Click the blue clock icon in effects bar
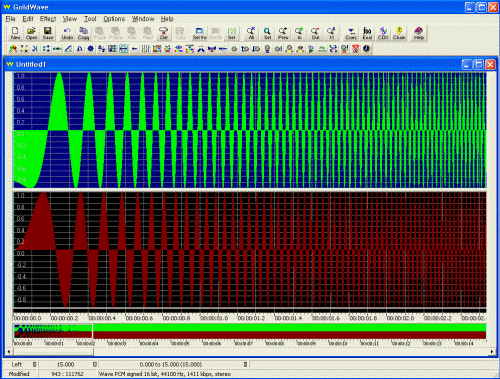The height and width of the screenshot is (379, 500). pos(367,49)
